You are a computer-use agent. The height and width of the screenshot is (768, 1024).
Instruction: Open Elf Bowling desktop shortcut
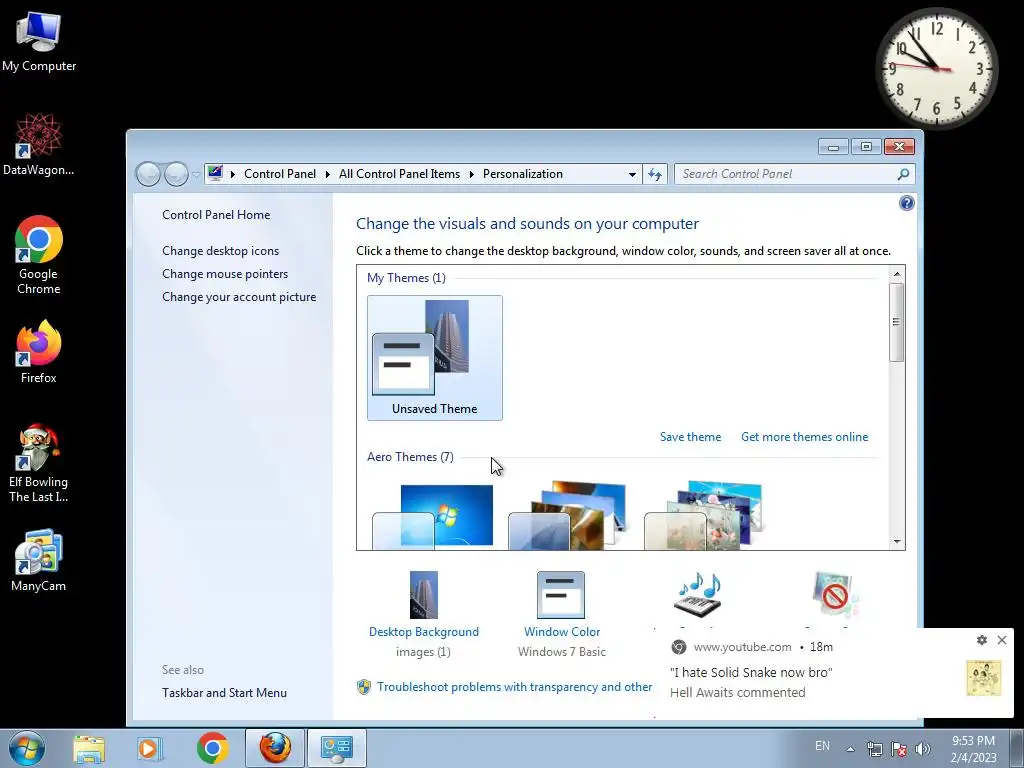point(39,462)
